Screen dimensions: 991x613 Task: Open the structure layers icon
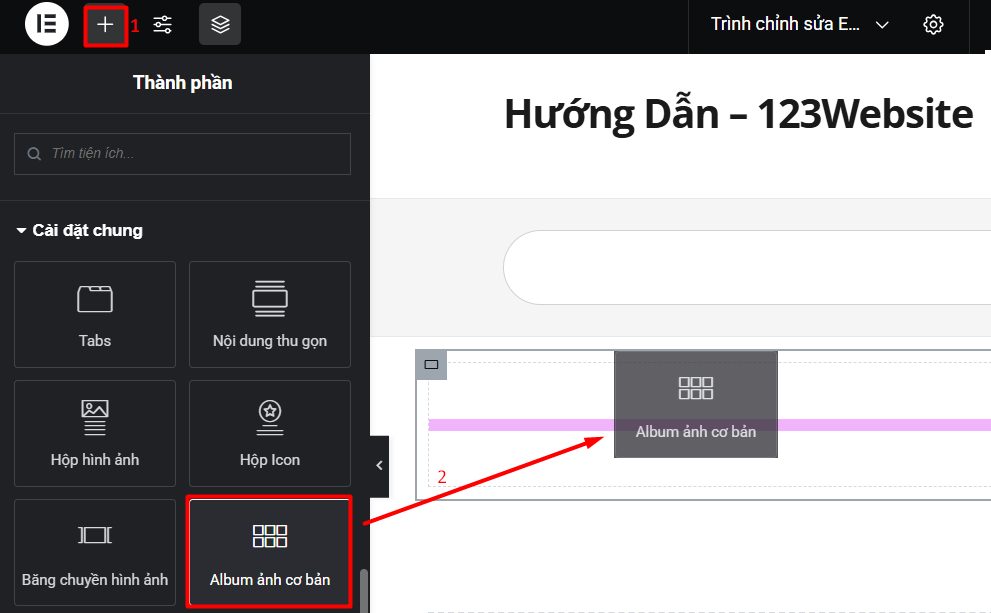tap(220, 25)
